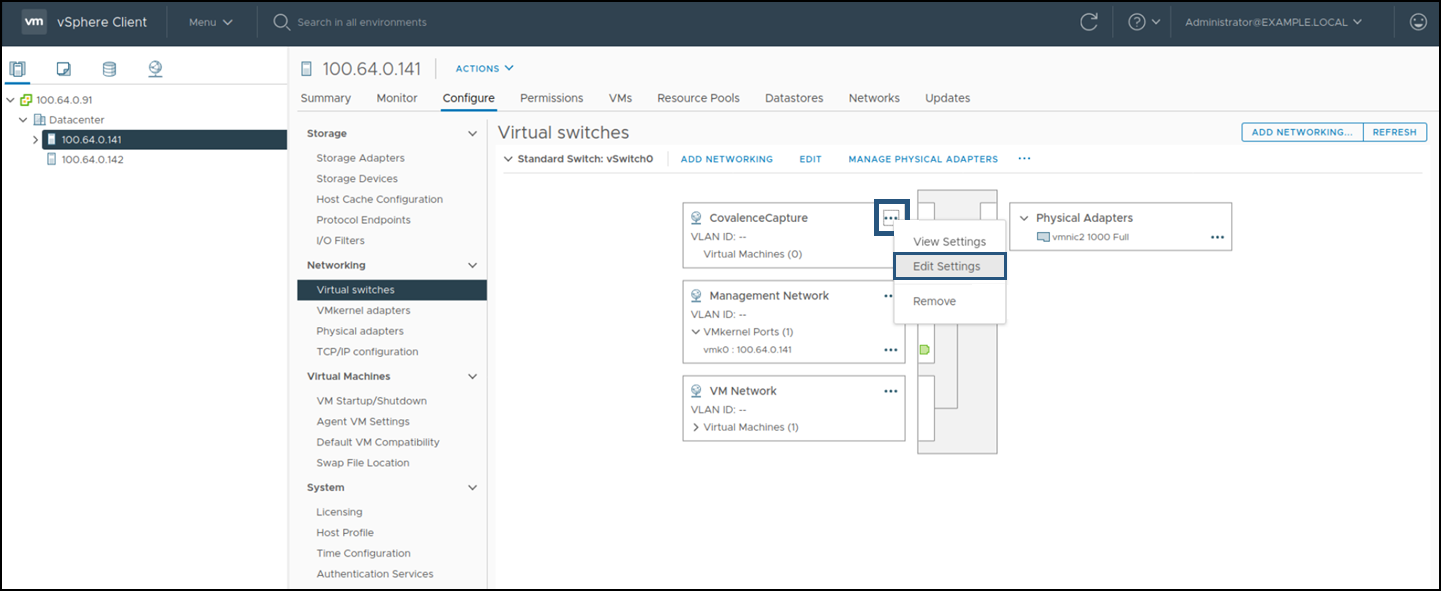Switch to the Permissions tab
This screenshot has height=591, width=1441.
click(552, 98)
